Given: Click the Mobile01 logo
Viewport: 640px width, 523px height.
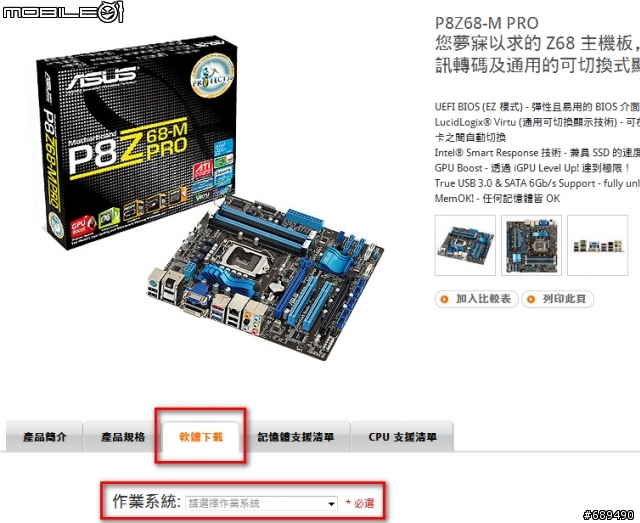Looking at the screenshot, I should 63,11.
